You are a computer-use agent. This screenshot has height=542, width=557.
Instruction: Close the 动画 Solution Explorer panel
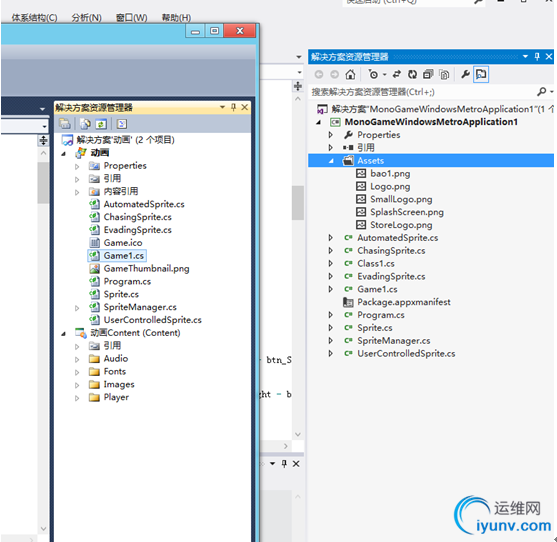[245, 107]
